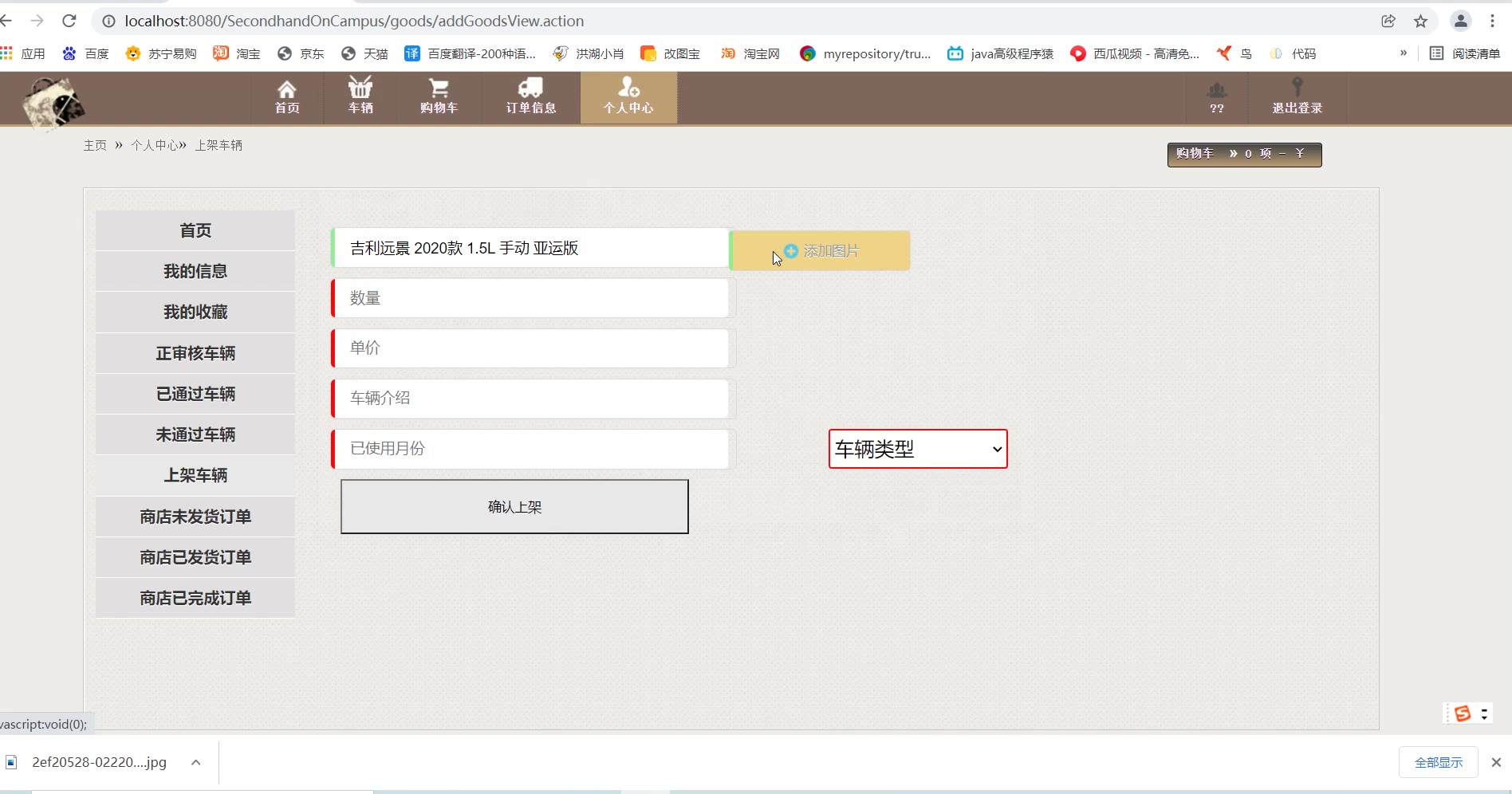Viewport: 1512px width, 794px height.
Task: Open the Chrome three-dot menu
Action: pyautogui.click(x=1492, y=22)
